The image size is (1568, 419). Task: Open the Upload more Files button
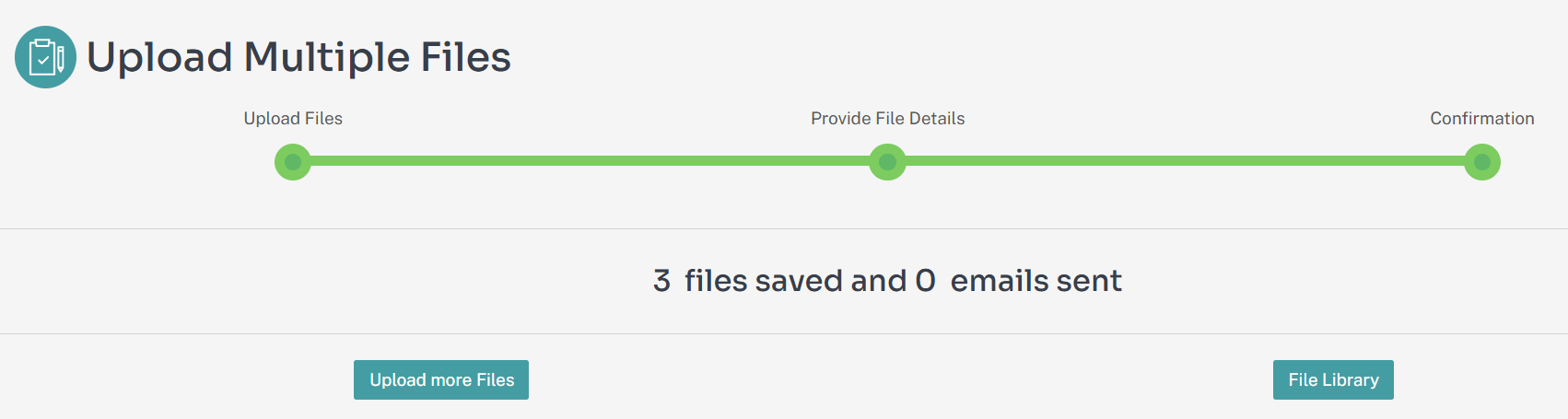441,379
